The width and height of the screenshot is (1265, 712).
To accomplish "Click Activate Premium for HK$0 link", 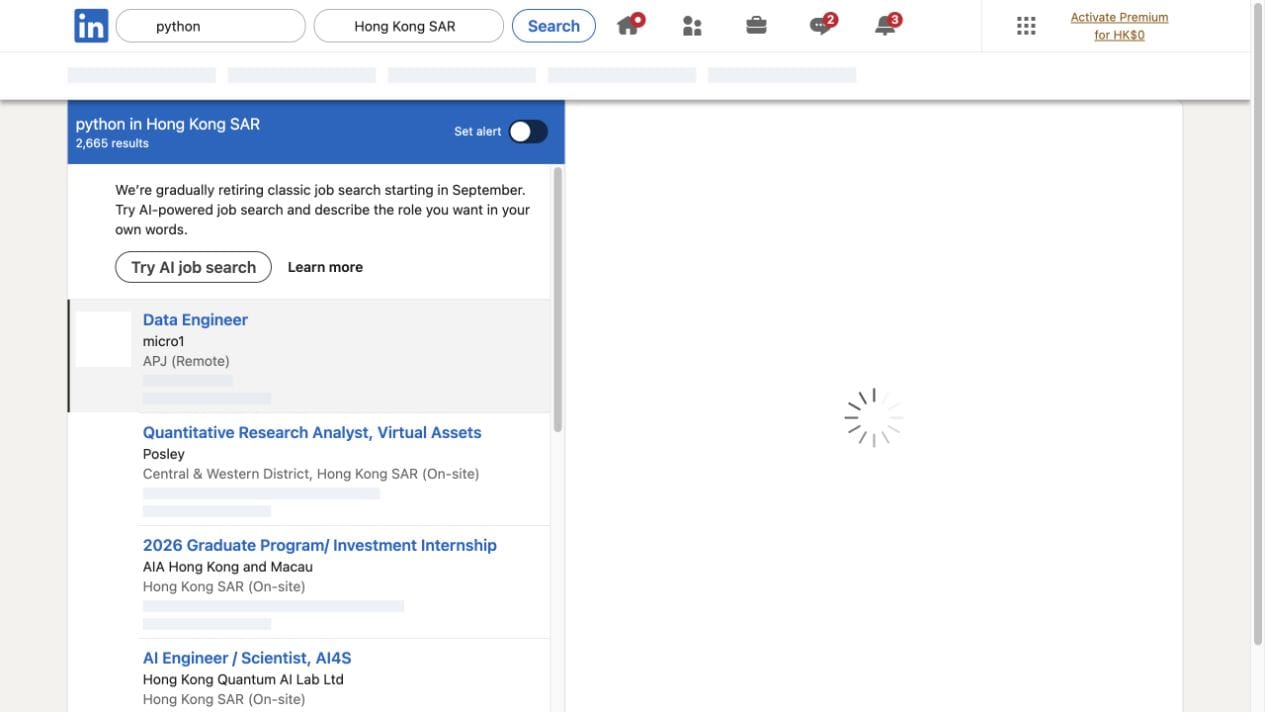I will point(1119,26).
